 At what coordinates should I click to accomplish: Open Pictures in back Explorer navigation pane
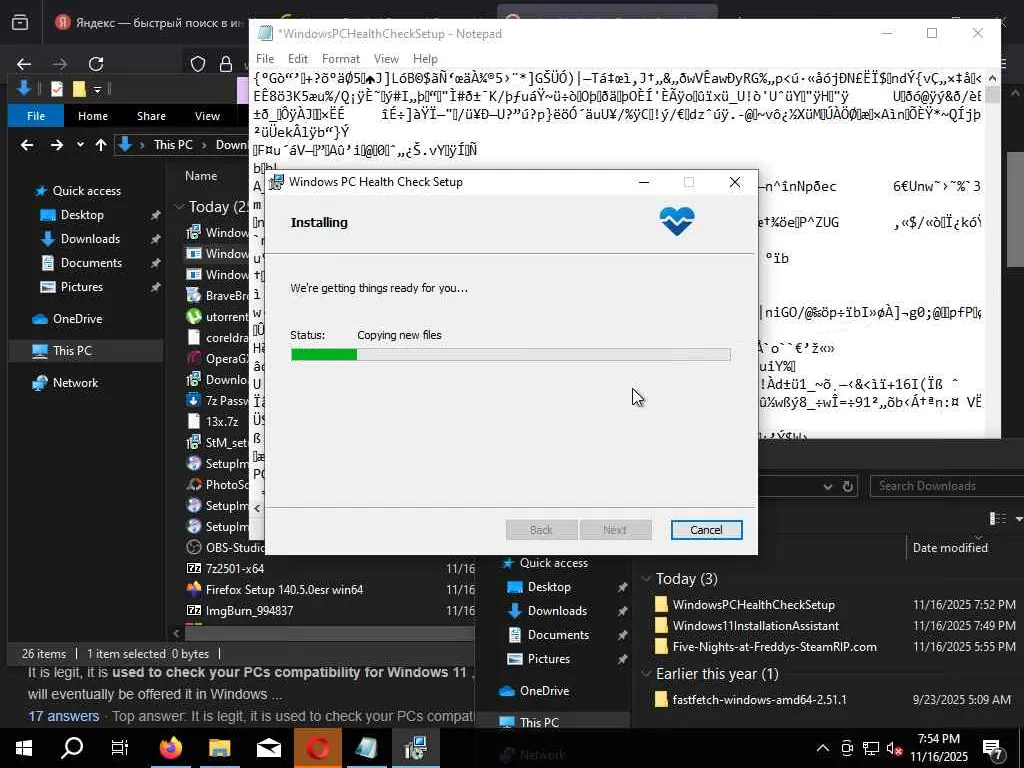(x=548, y=658)
